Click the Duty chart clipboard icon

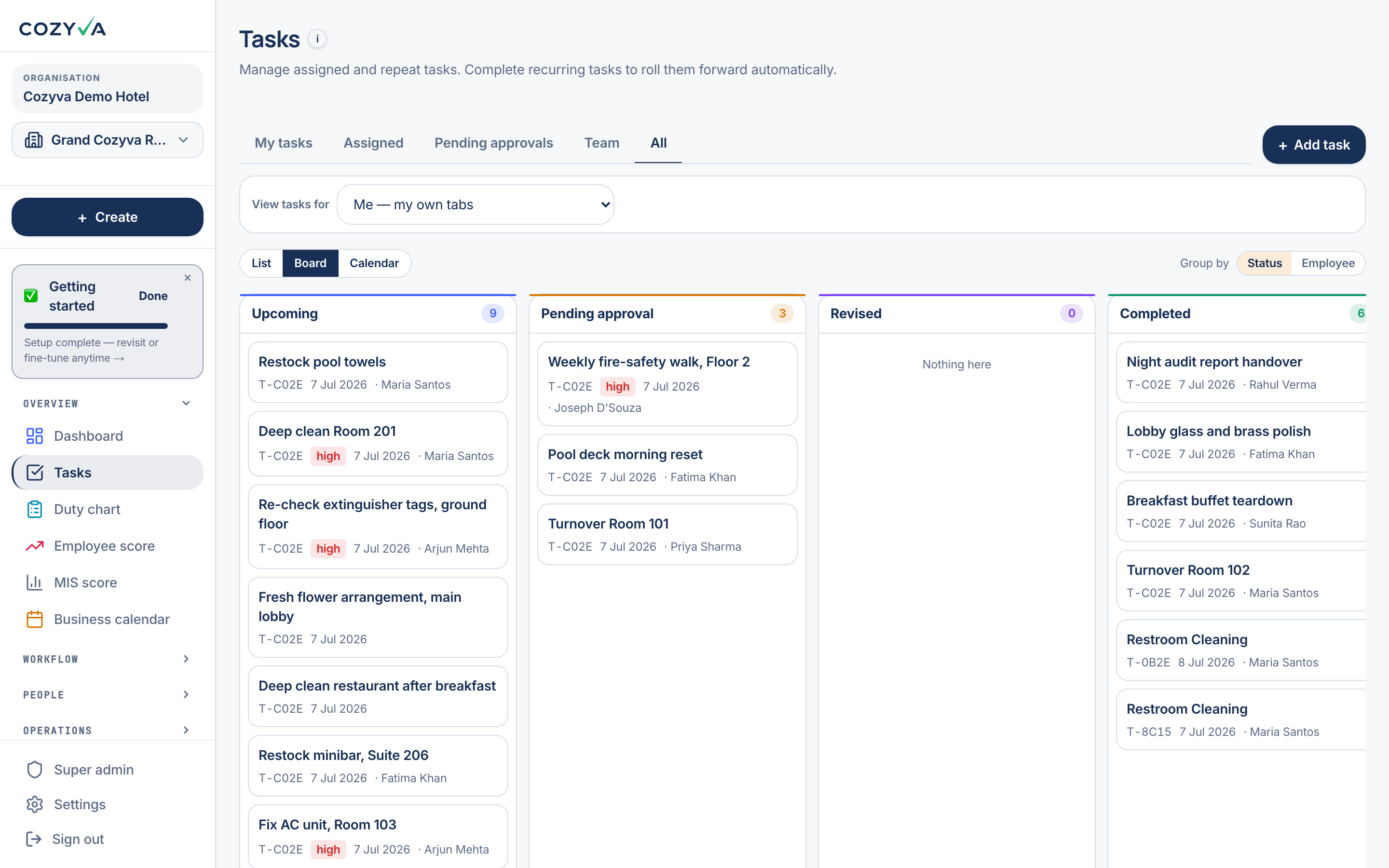34,509
